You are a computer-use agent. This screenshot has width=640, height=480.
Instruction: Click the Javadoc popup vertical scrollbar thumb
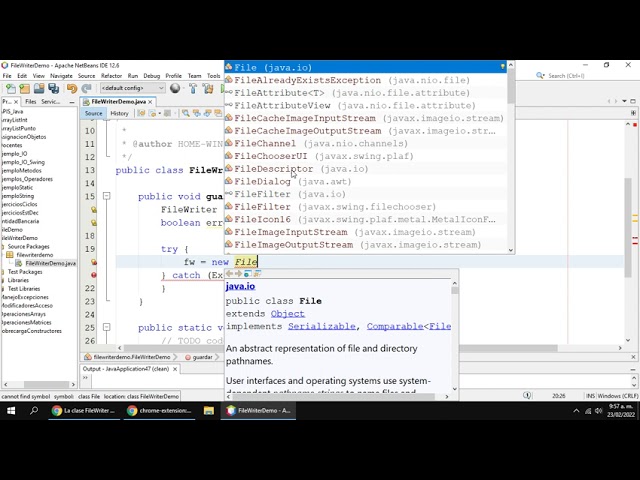click(455, 290)
